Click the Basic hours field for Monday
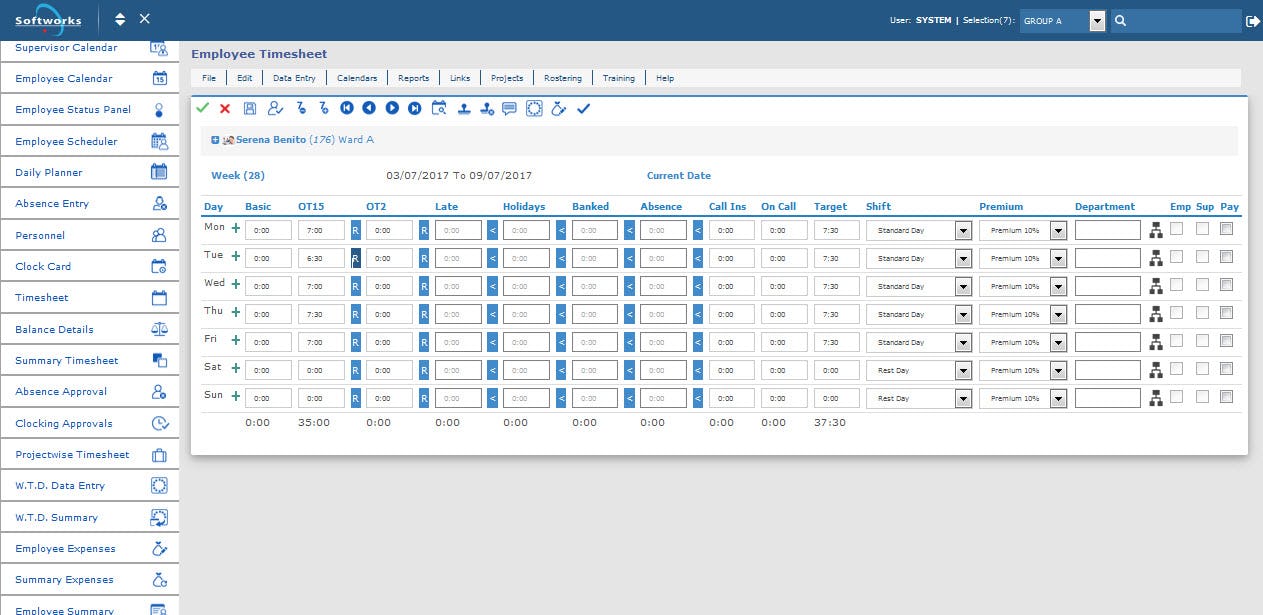This screenshot has height=615, width=1263. click(x=266, y=229)
